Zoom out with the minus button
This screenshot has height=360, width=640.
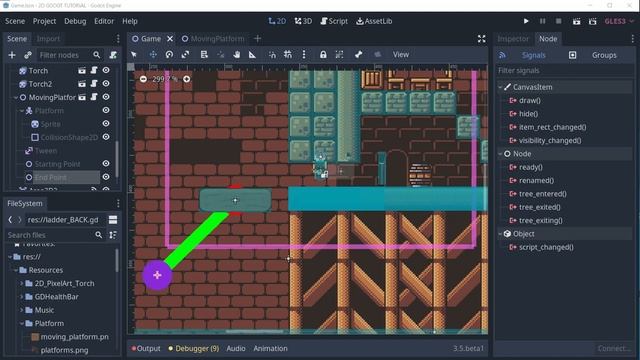coord(143,79)
